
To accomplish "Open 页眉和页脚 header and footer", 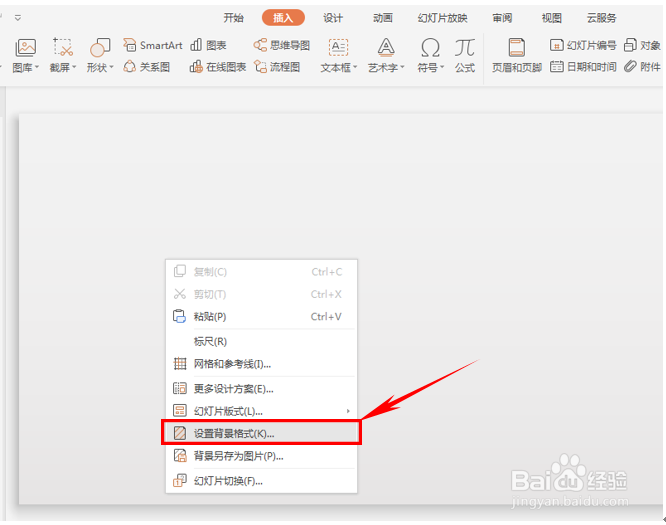I will 516,55.
